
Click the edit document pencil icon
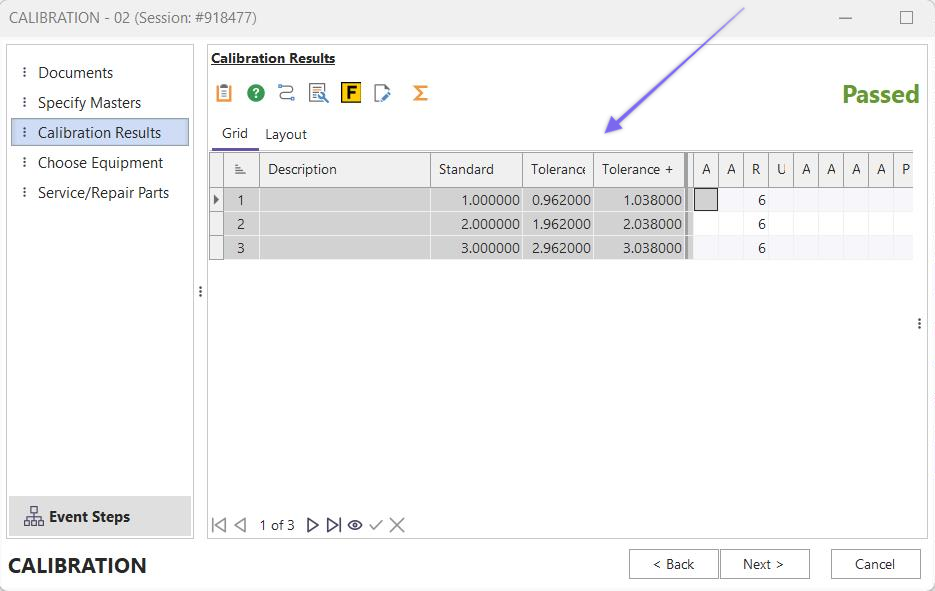pyautogui.click(x=382, y=93)
